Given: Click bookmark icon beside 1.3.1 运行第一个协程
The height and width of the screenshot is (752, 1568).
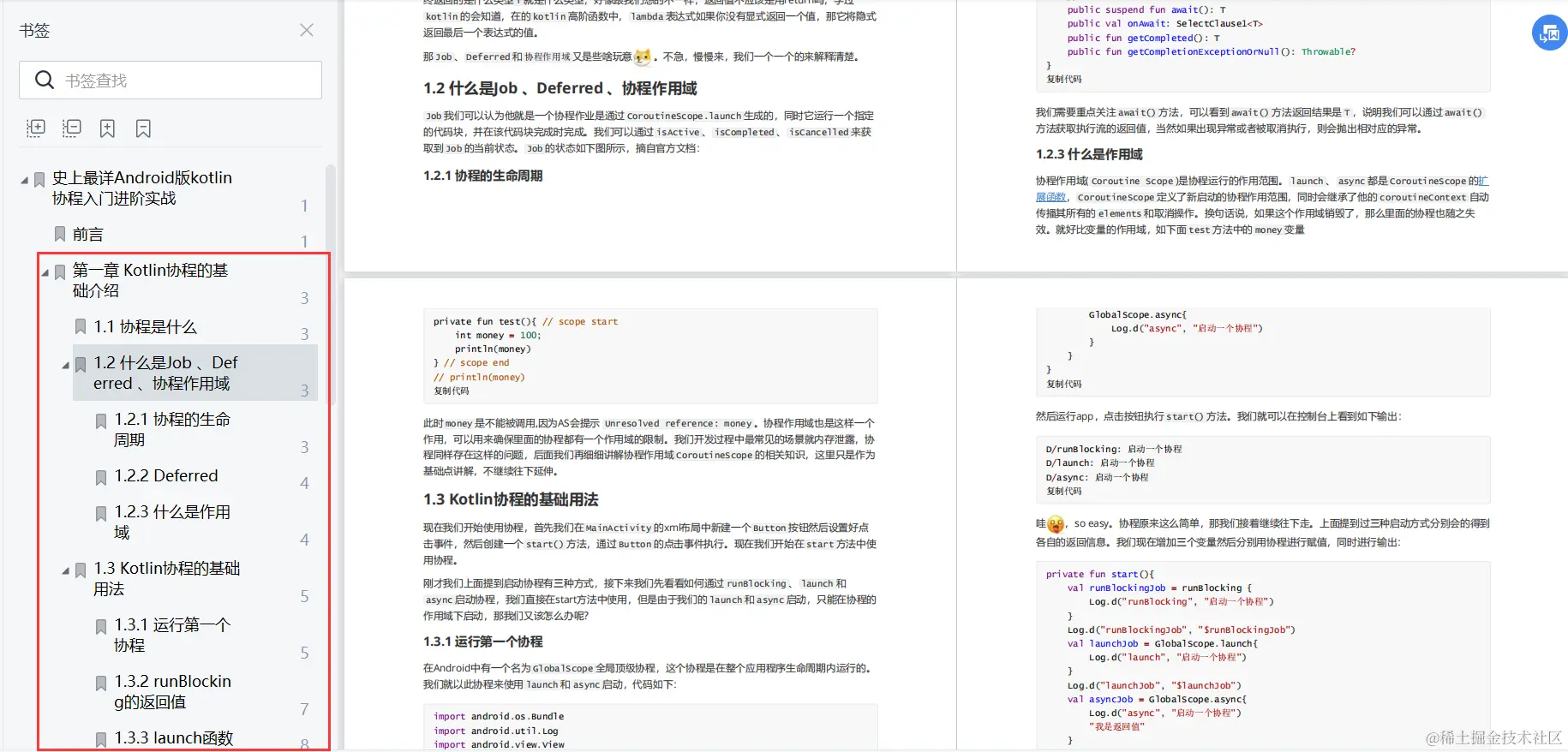Looking at the screenshot, I should click(101, 627).
